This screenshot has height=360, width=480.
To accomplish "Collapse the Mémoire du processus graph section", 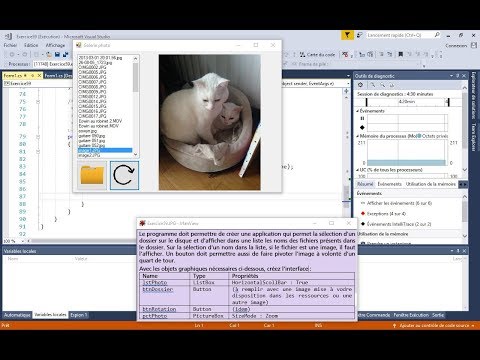I will 358,136.
